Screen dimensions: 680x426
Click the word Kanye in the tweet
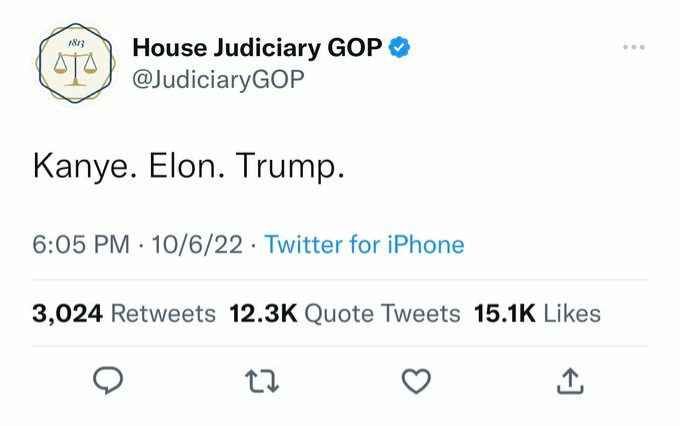(x=81, y=167)
